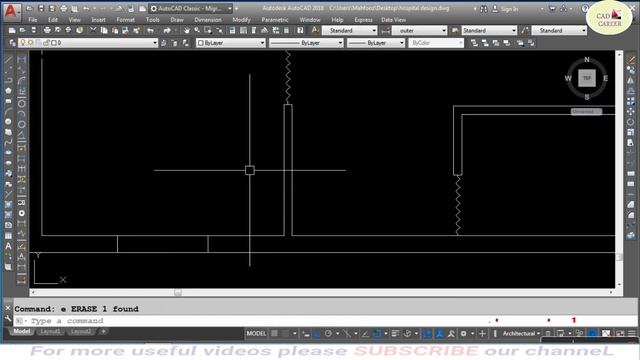The image size is (640, 360).
Task: Select the Pan hand tool
Action: 187,31
